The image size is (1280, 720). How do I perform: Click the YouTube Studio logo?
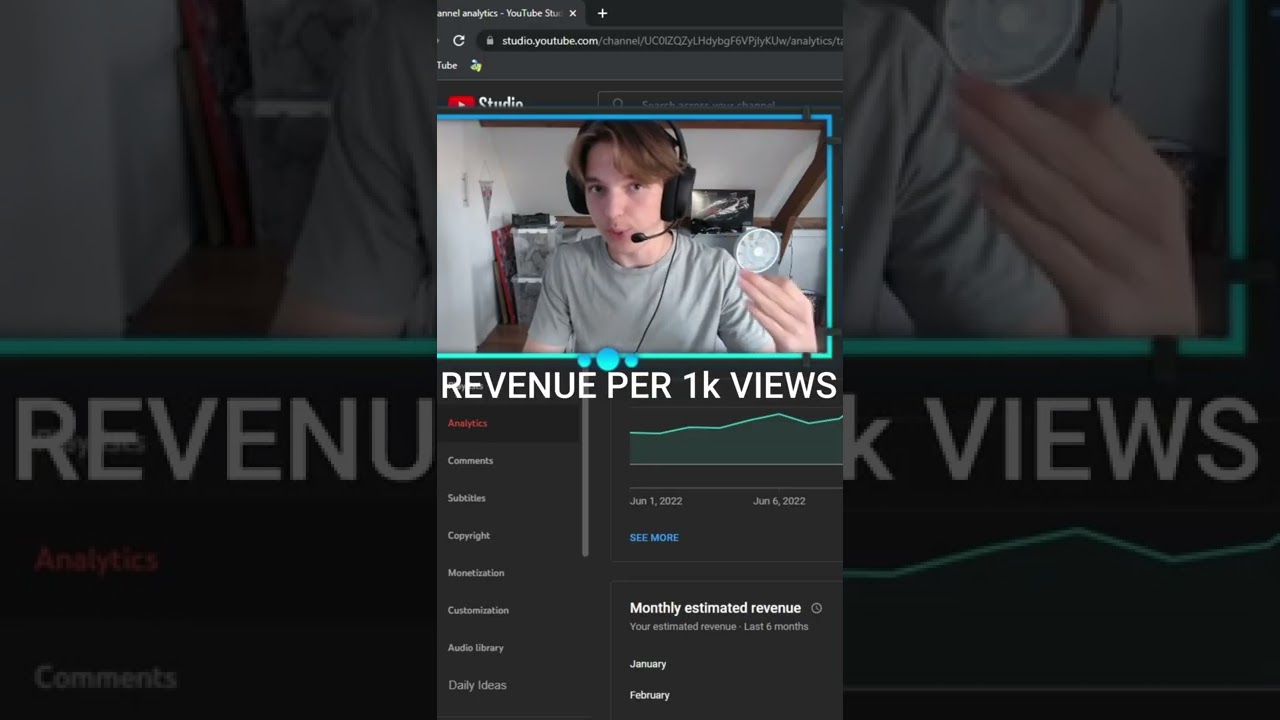[486, 104]
